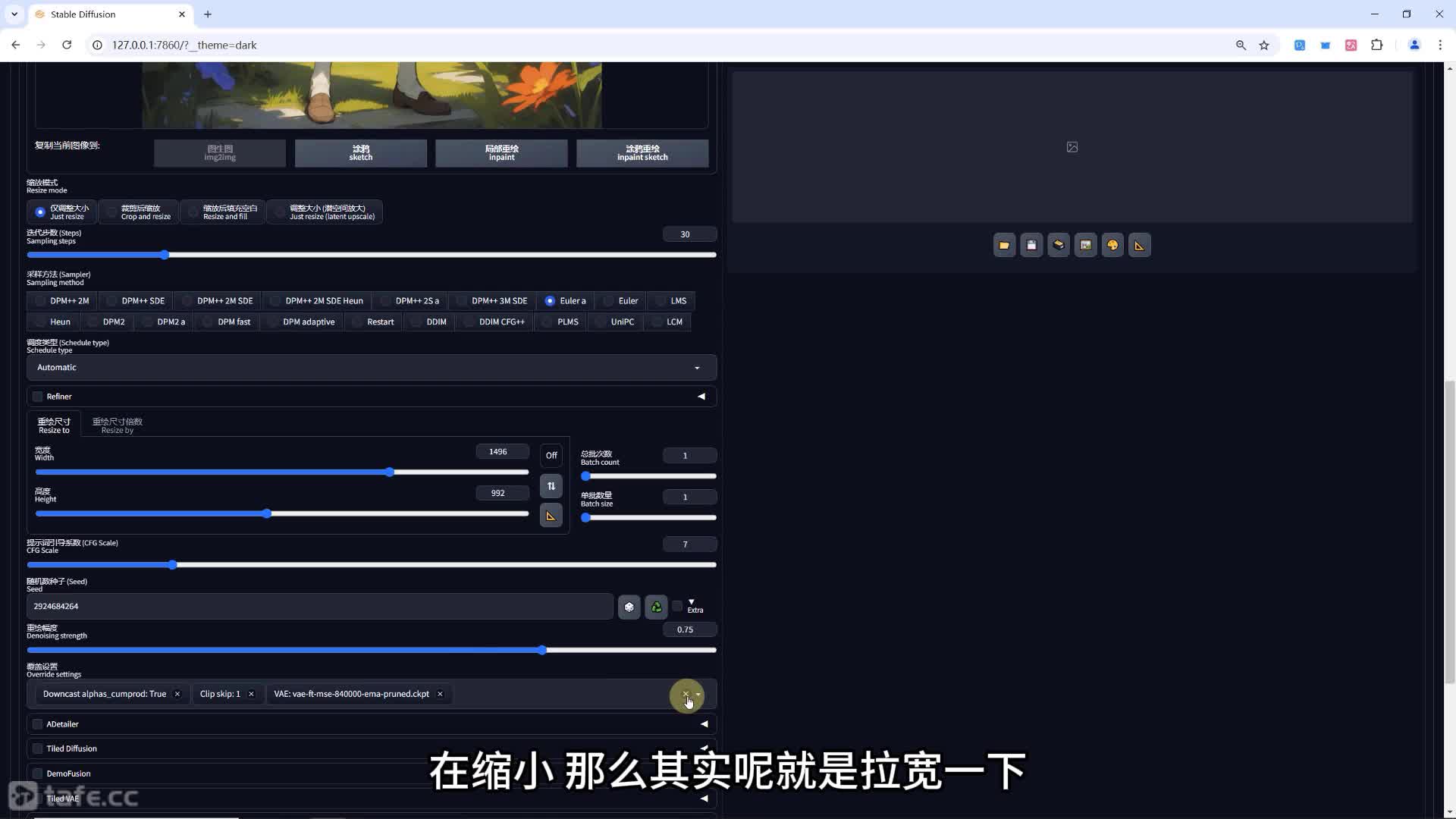Screen dimensions: 1456x819
Task: Enable the DemoFusion checkbox
Action: [37, 773]
